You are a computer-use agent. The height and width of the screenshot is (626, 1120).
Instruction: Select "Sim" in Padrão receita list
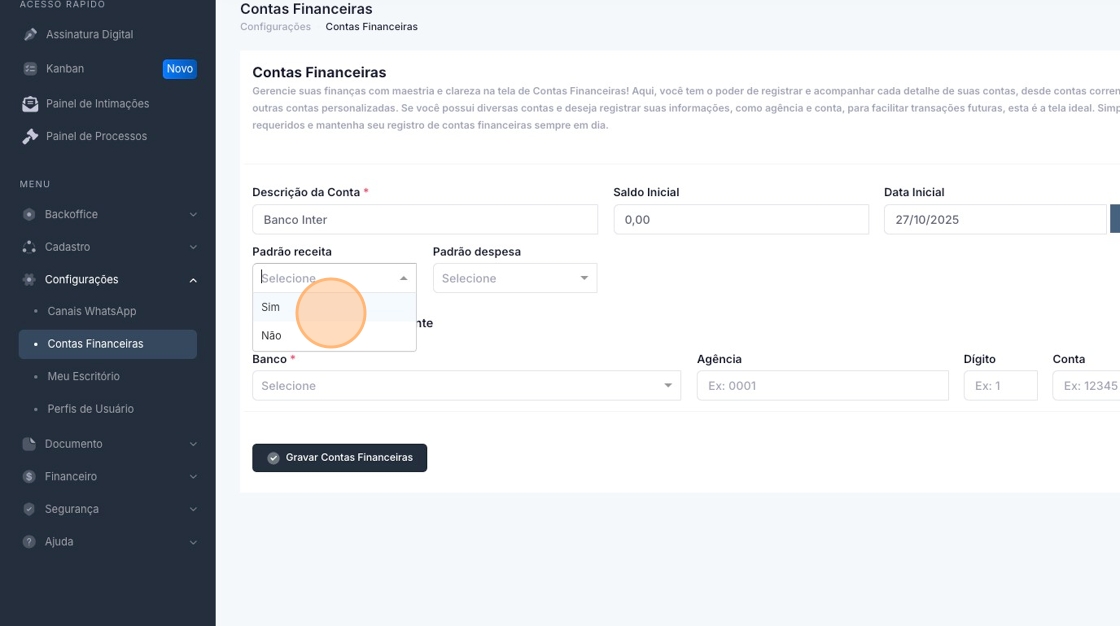pos(271,307)
